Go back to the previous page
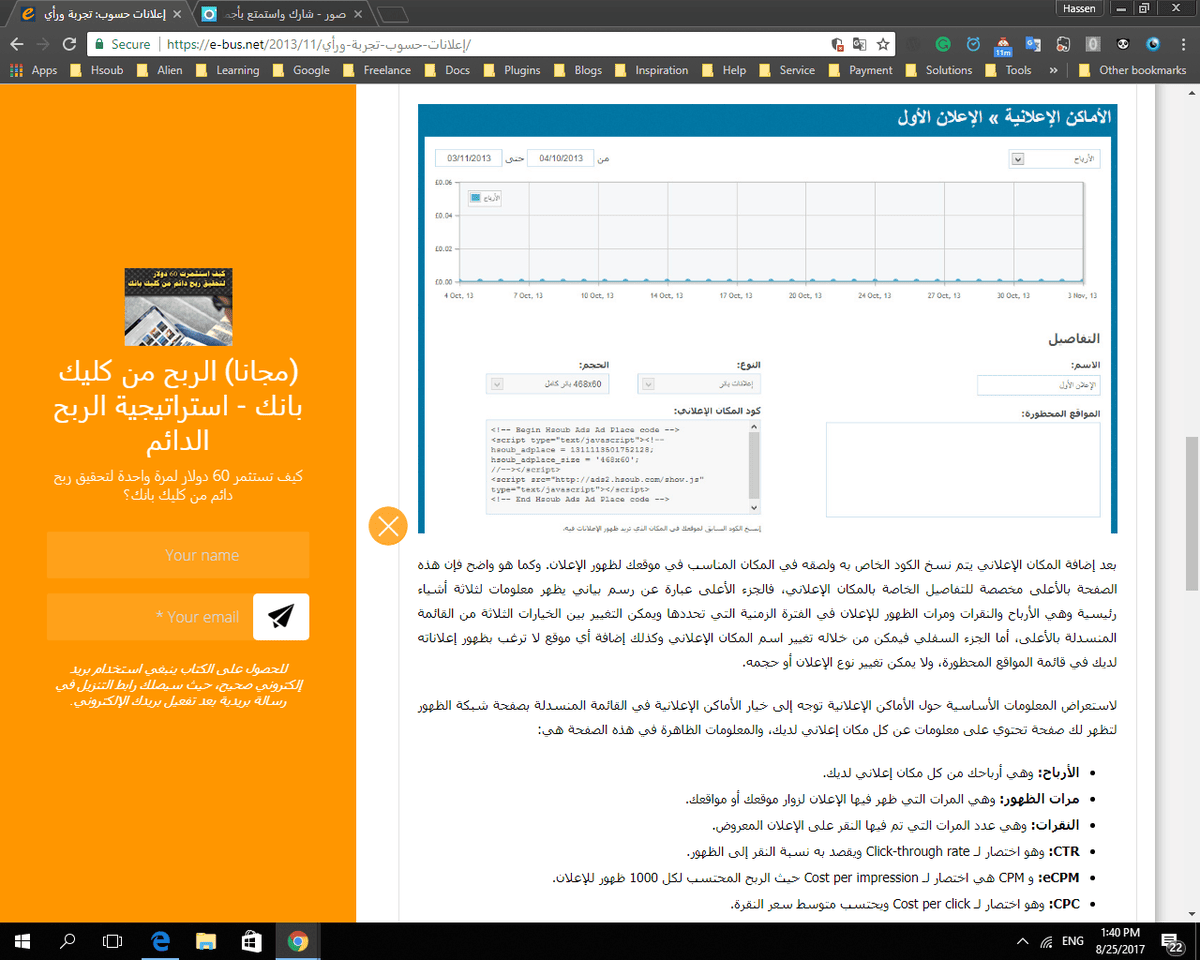The height and width of the screenshot is (960, 1200). coord(16,44)
